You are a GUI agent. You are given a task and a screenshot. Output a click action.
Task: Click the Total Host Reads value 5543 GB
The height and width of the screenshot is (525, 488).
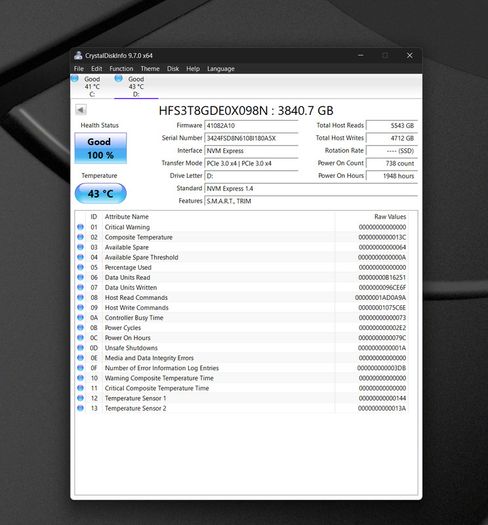pos(392,126)
